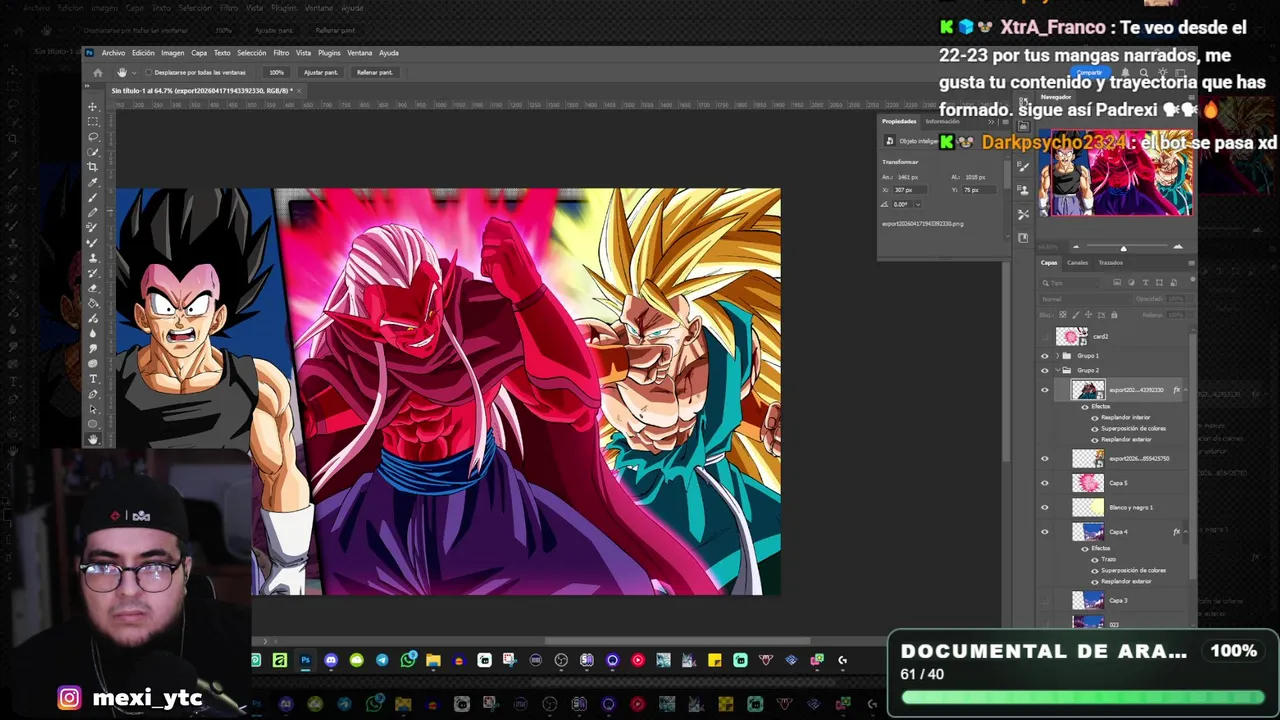
Task: Switch to the Trazados tab
Action: [x=1111, y=263]
